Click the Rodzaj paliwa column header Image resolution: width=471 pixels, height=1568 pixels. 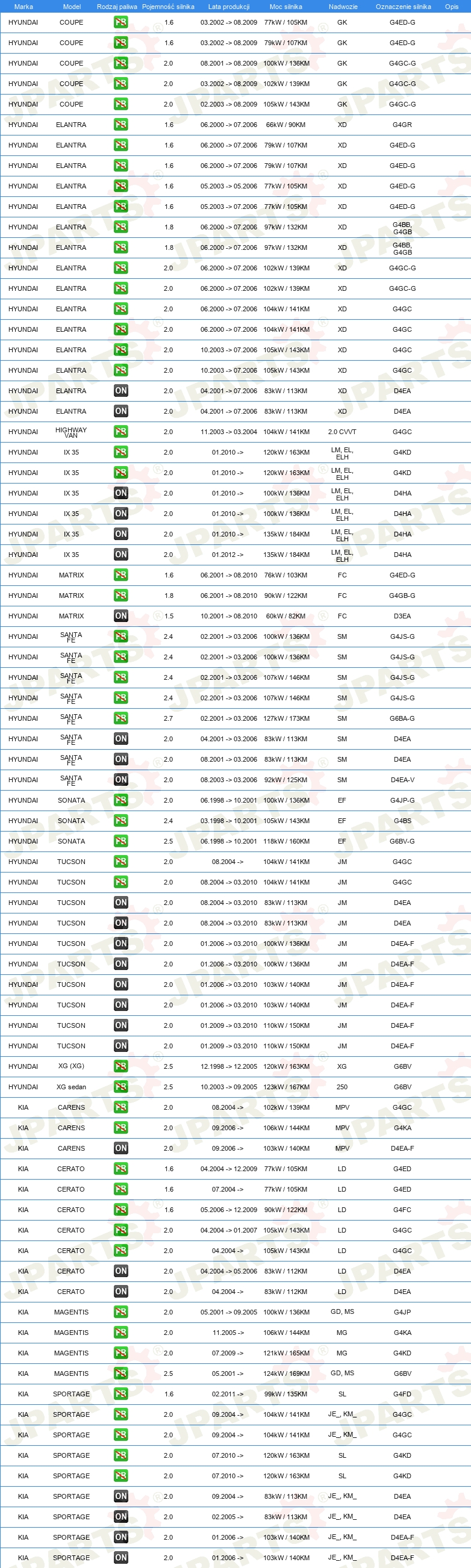point(117,7)
